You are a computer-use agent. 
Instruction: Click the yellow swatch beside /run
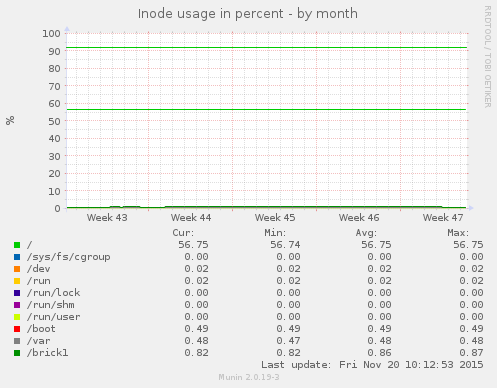pyautogui.click(x=17, y=281)
